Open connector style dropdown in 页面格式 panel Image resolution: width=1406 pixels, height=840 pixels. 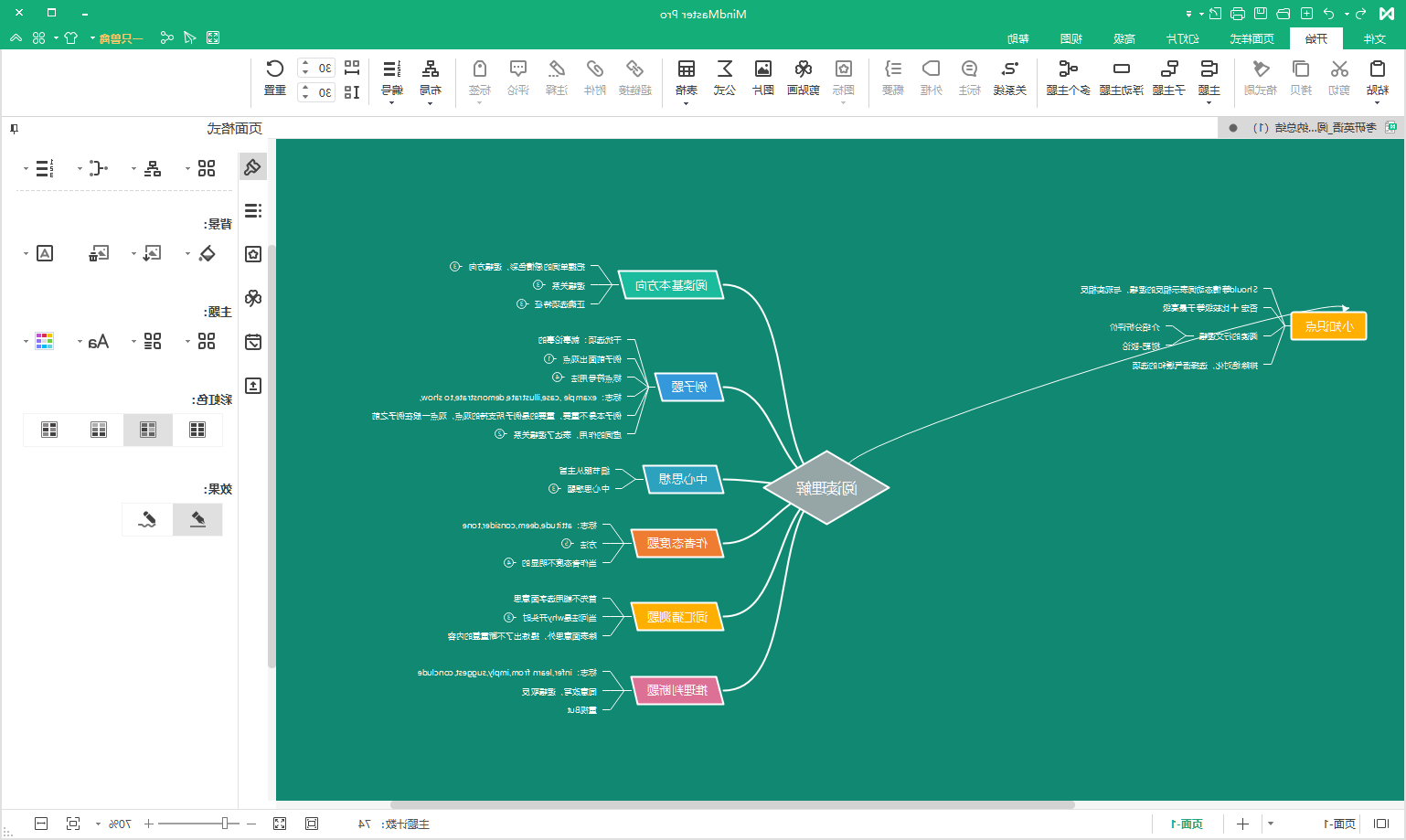tap(80, 168)
